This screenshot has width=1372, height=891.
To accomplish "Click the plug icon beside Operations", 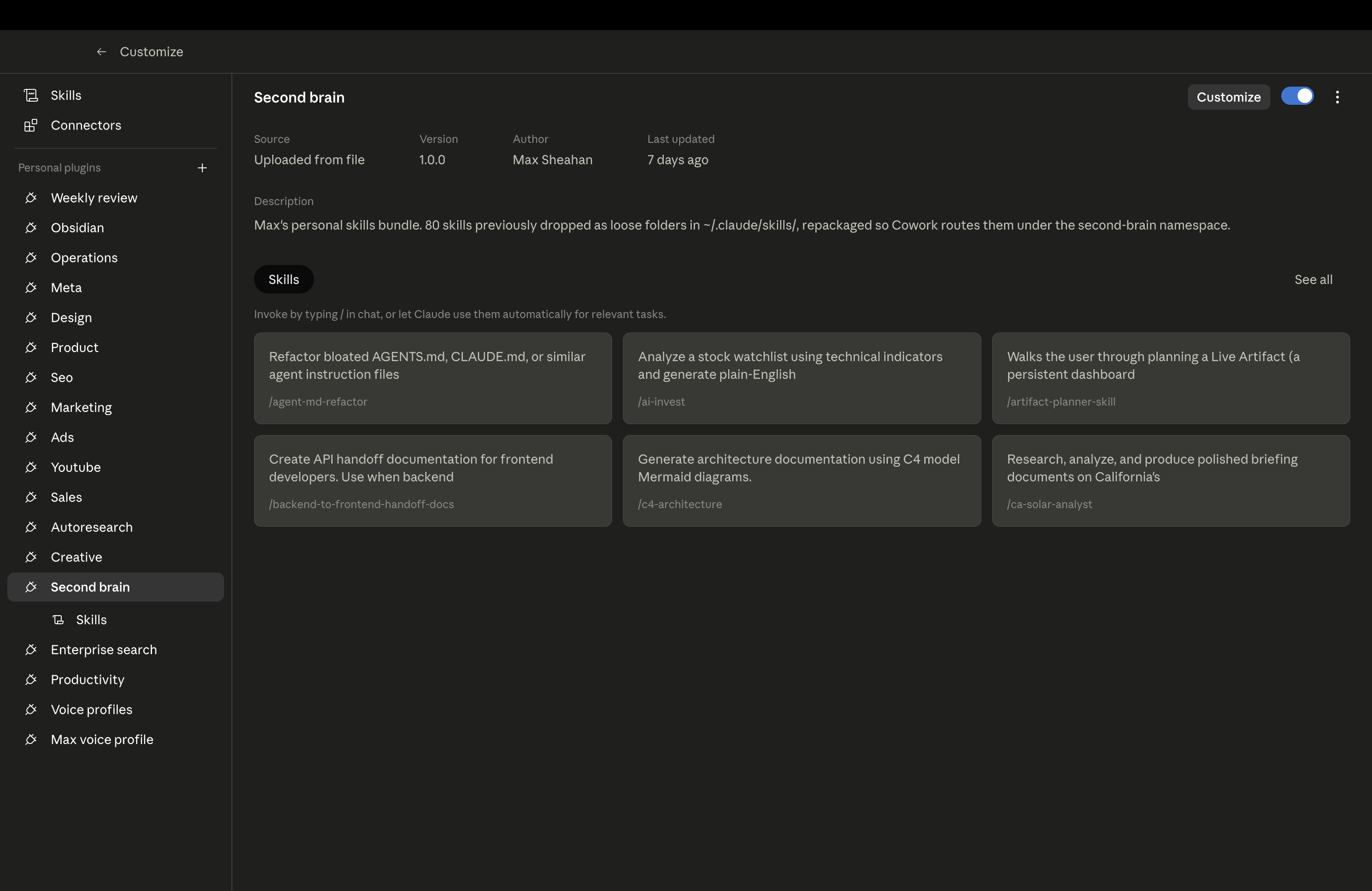I will (x=31, y=258).
